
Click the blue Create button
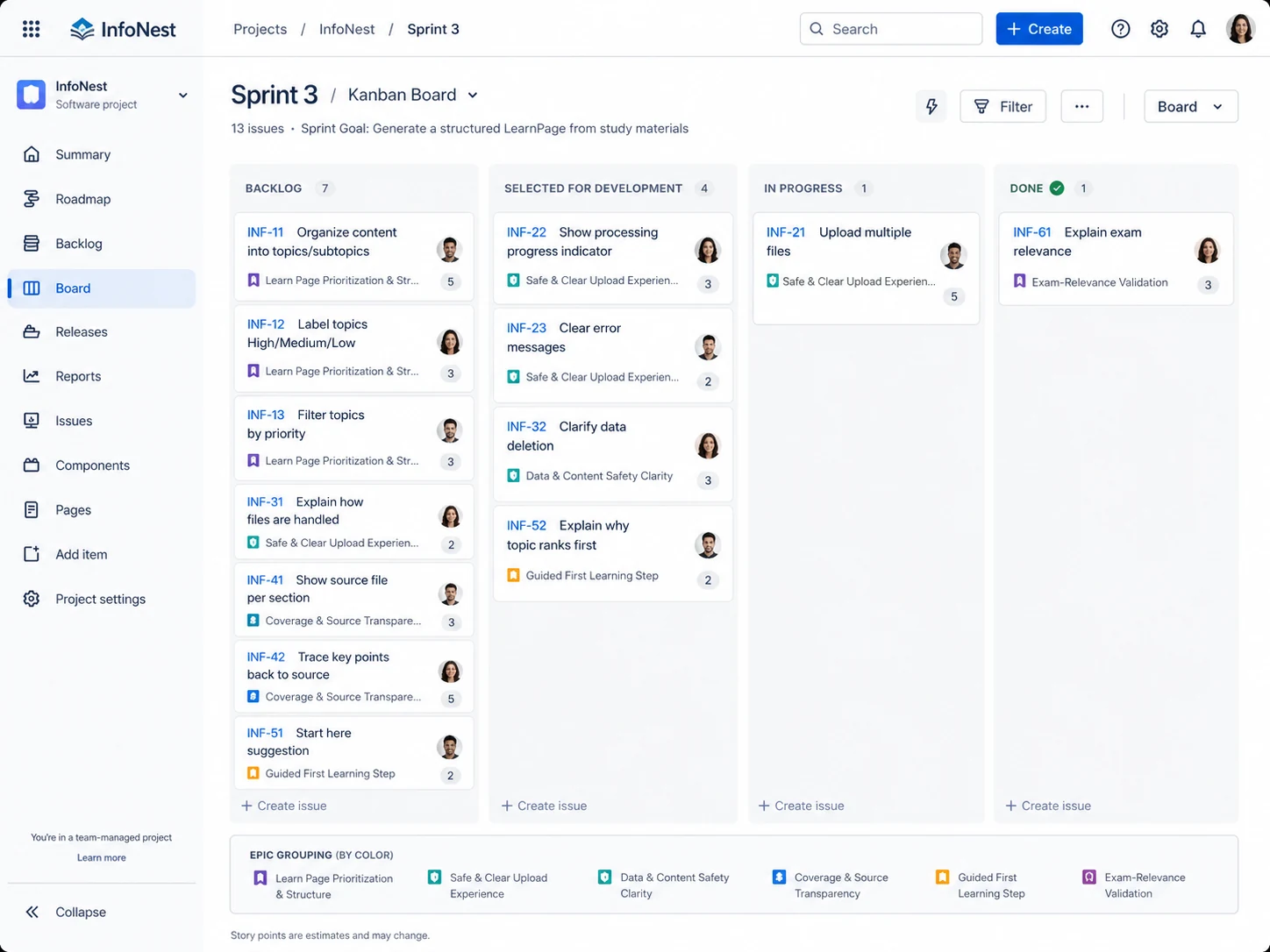tap(1039, 29)
